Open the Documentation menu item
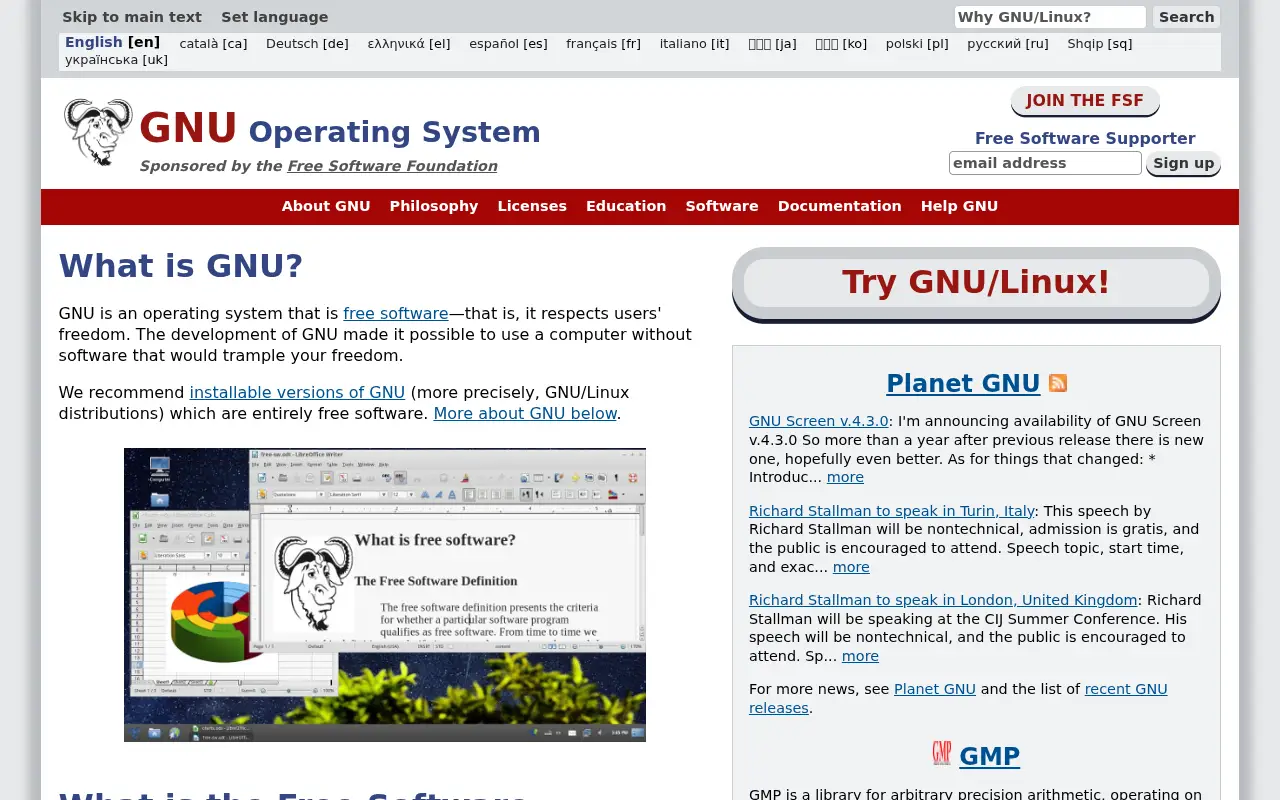 pos(840,206)
